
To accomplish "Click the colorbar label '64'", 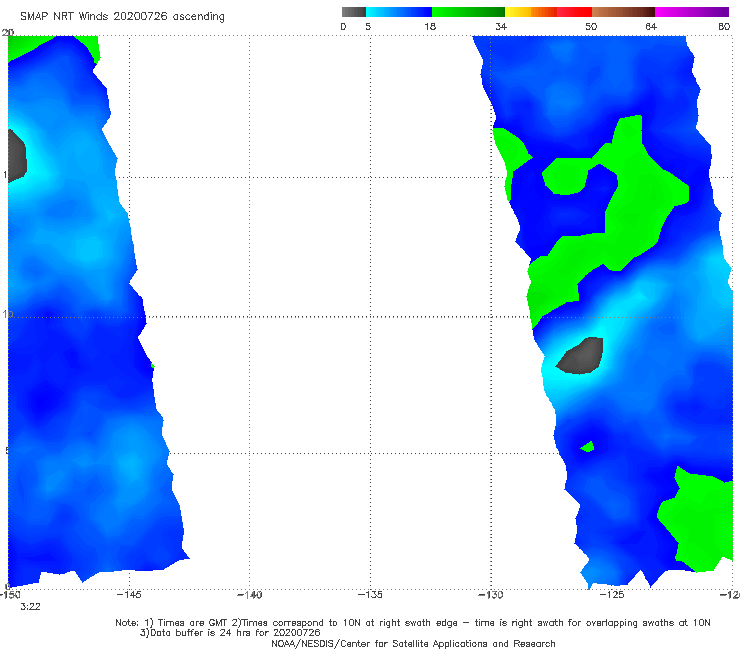I will tap(651, 26).
